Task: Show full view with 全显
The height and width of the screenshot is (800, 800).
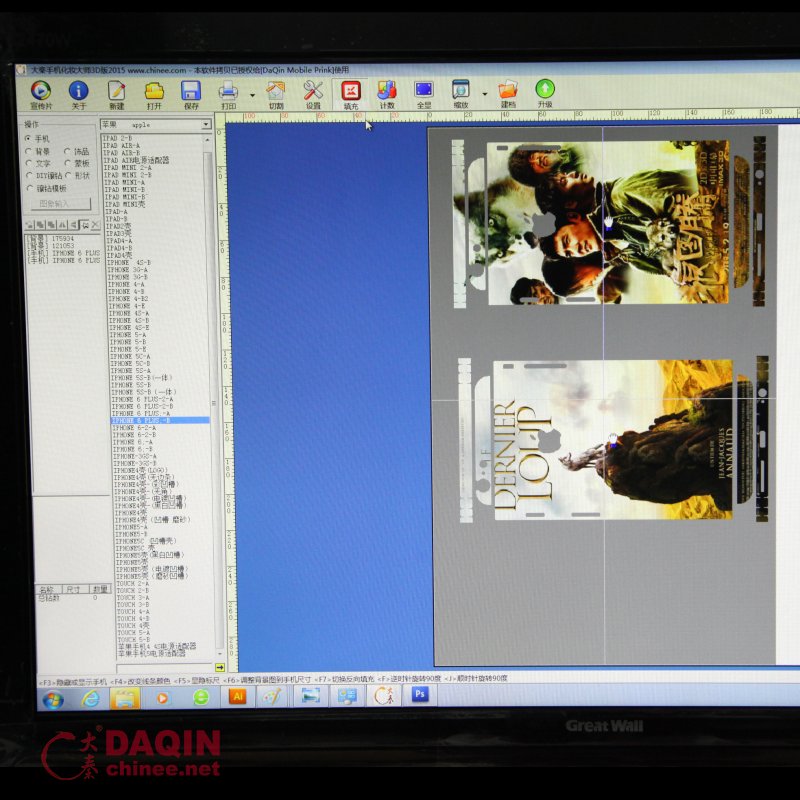Action: pyautogui.click(x=424, y=95)
